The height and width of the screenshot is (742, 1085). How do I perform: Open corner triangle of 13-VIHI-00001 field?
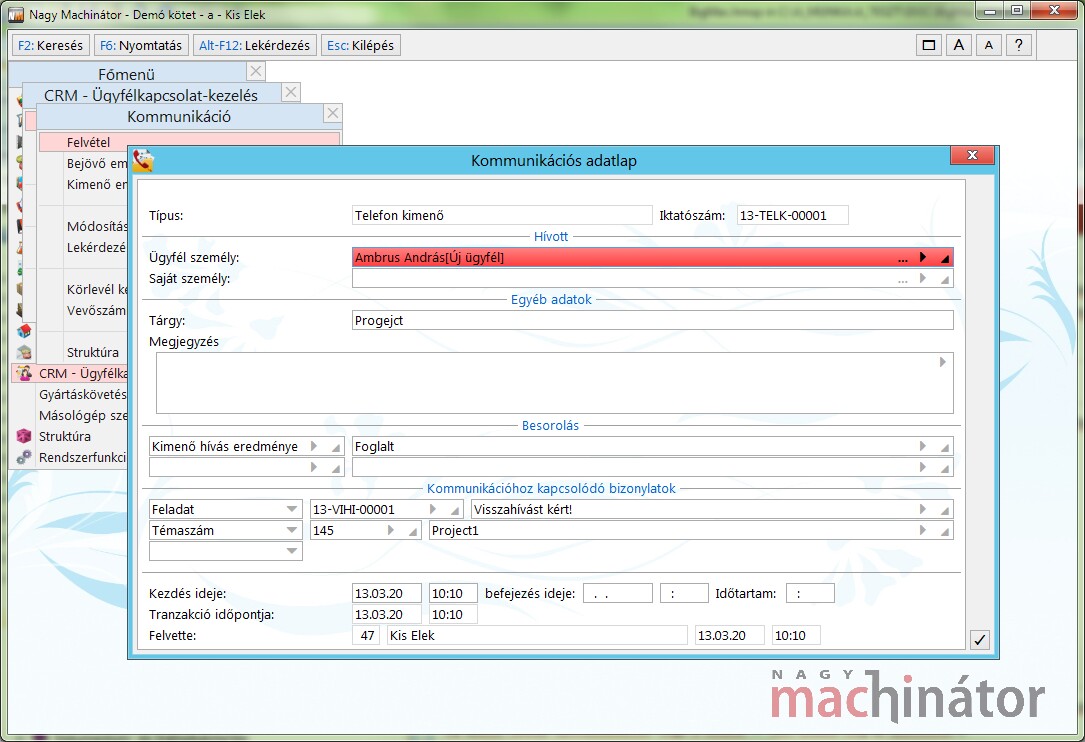455,510
